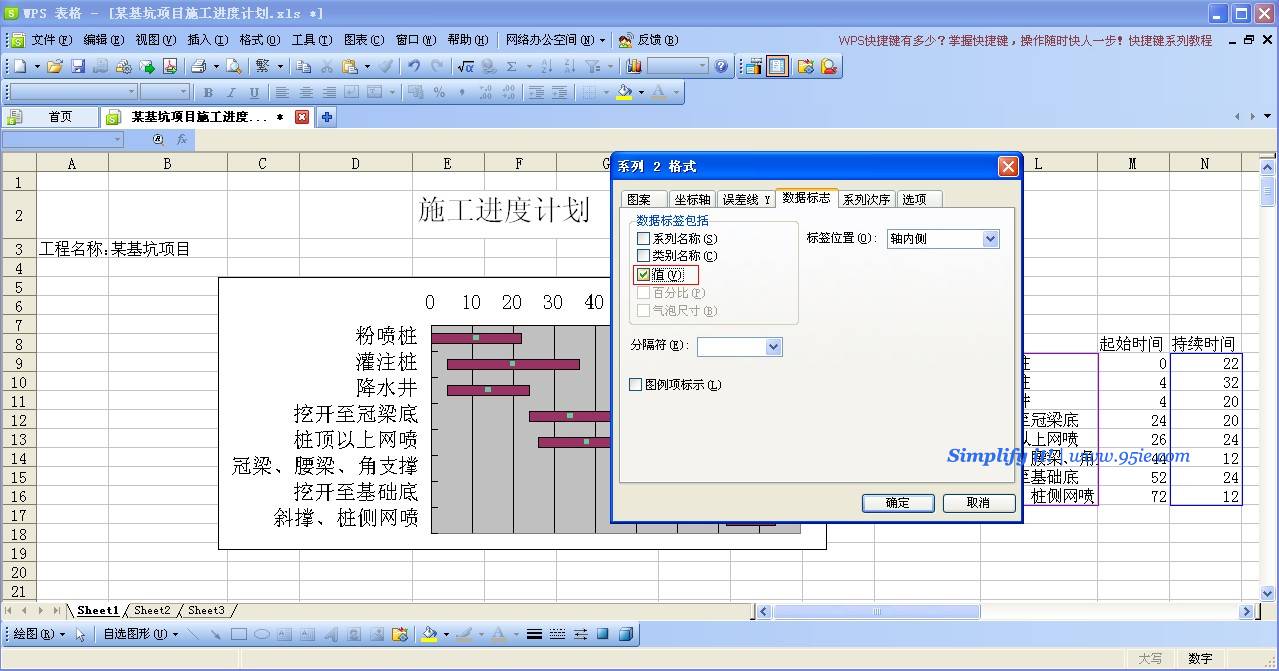Click the 确定 button

tap(897, 503)
